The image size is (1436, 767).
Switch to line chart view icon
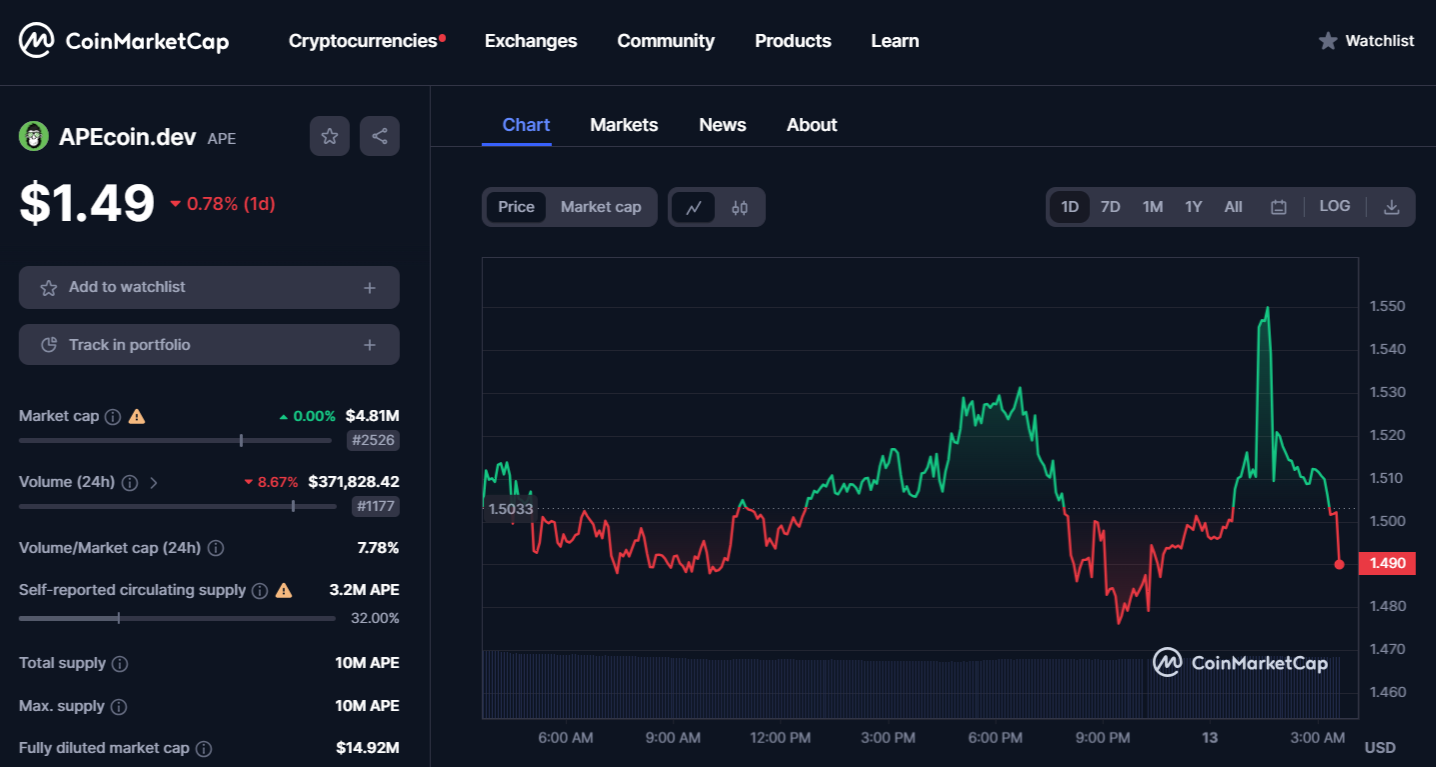[x=694, y=207]
